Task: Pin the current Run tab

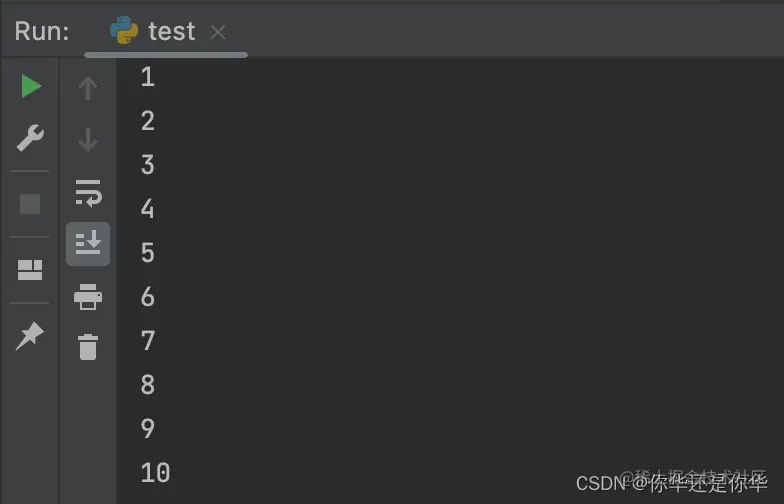Action: 30,335
